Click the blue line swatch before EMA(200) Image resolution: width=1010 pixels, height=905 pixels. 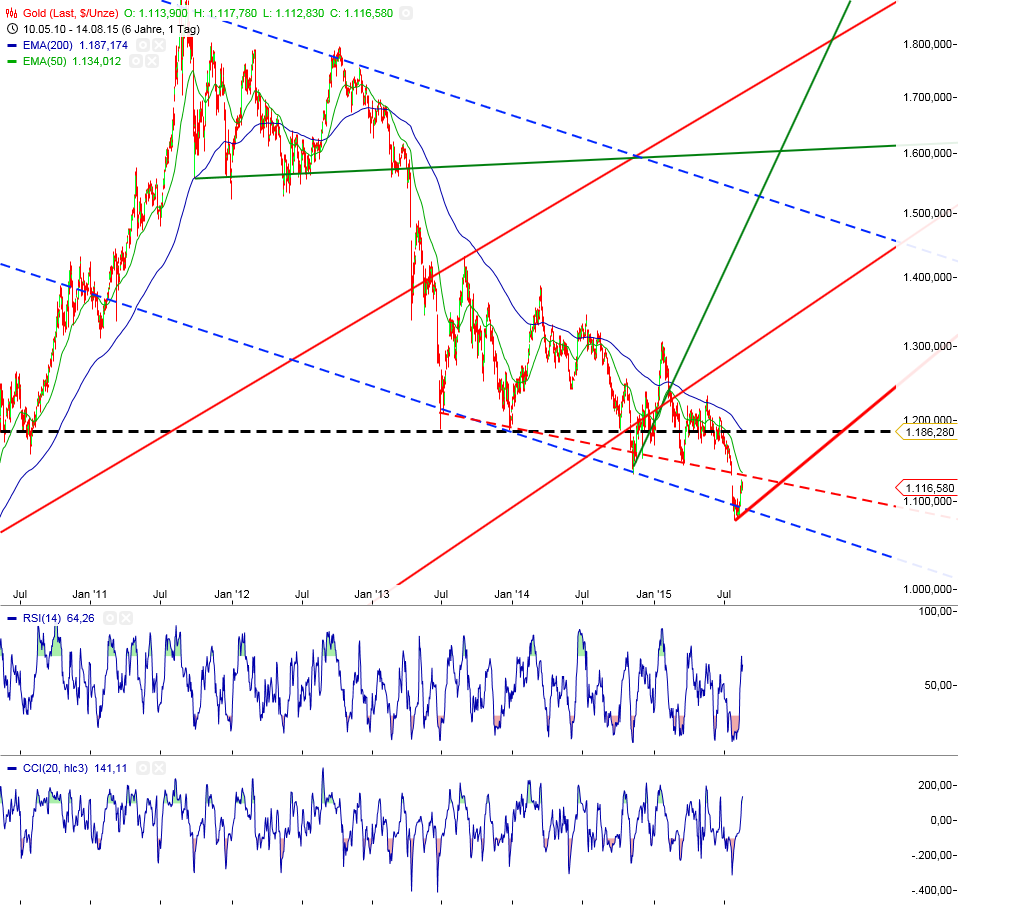pos(12,46)
